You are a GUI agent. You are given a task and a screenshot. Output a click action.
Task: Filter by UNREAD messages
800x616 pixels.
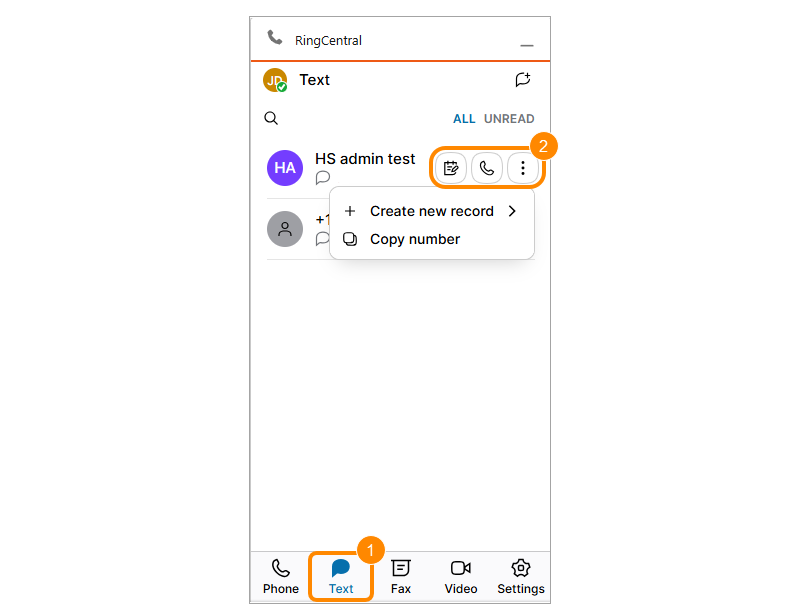coord(509,119)
